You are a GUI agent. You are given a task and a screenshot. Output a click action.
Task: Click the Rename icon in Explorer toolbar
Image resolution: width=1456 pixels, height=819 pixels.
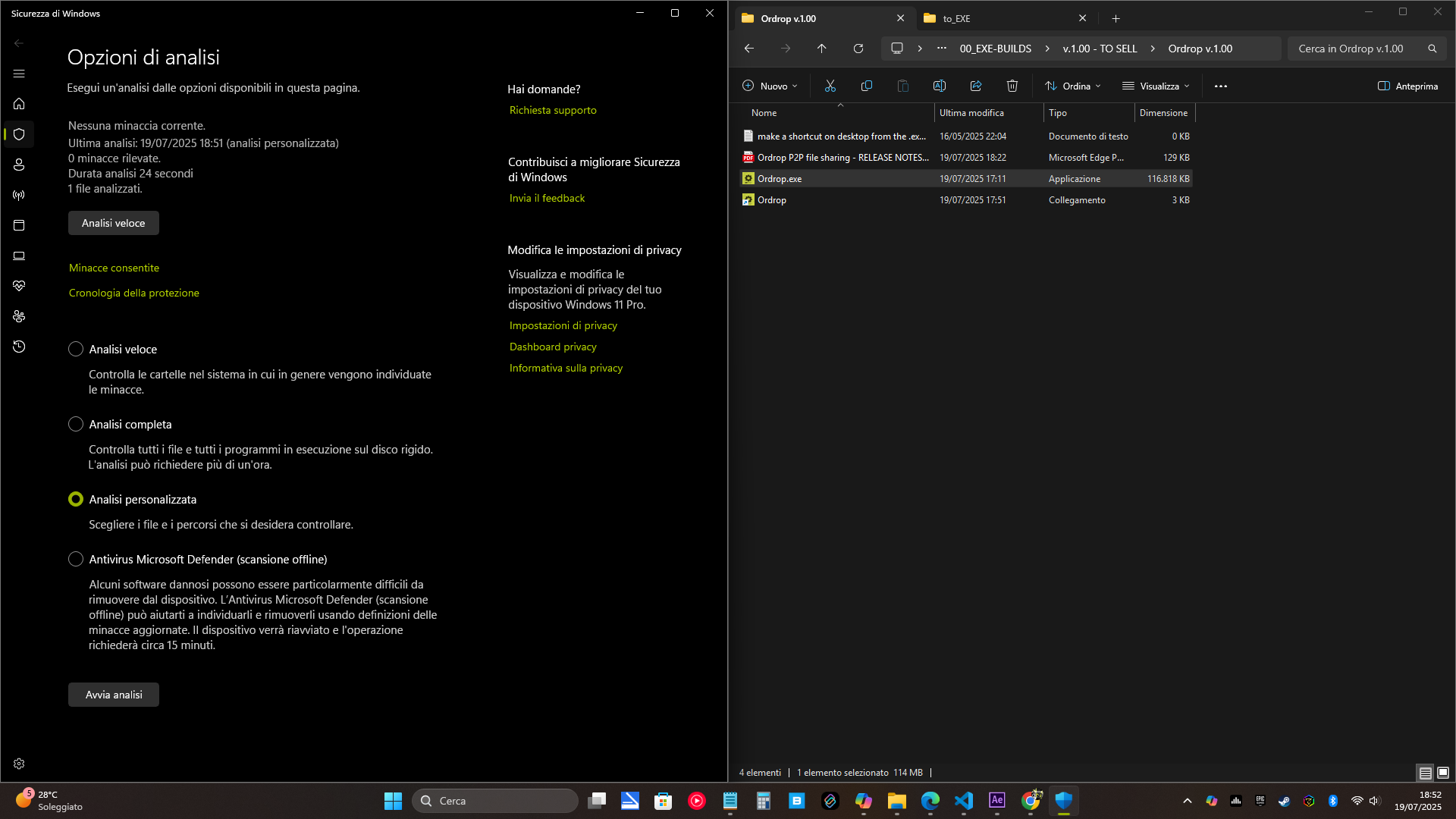coord(940,86)
